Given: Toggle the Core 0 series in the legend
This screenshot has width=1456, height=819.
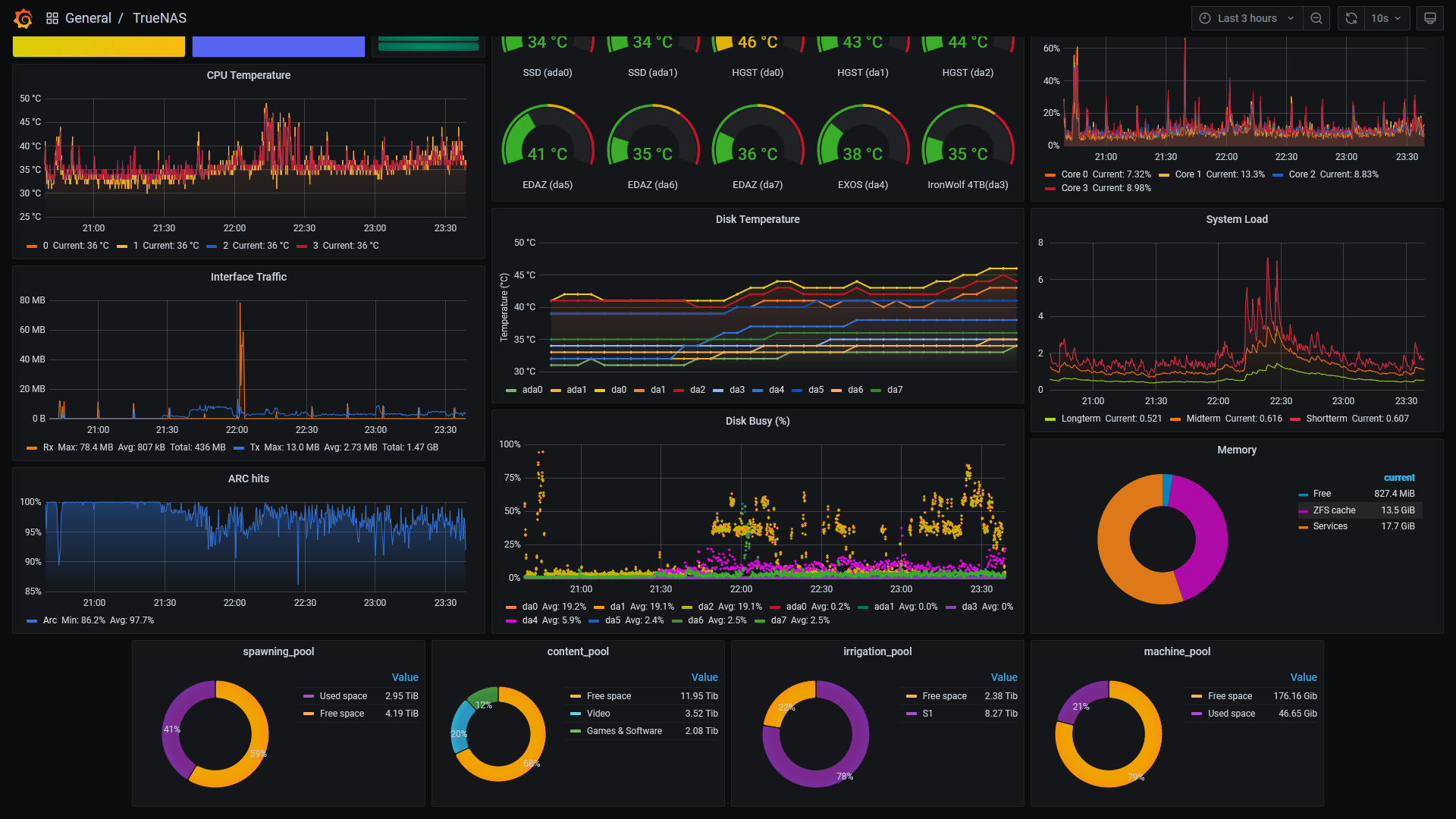Looking at the screenshot, I should tap(1075, 174).
